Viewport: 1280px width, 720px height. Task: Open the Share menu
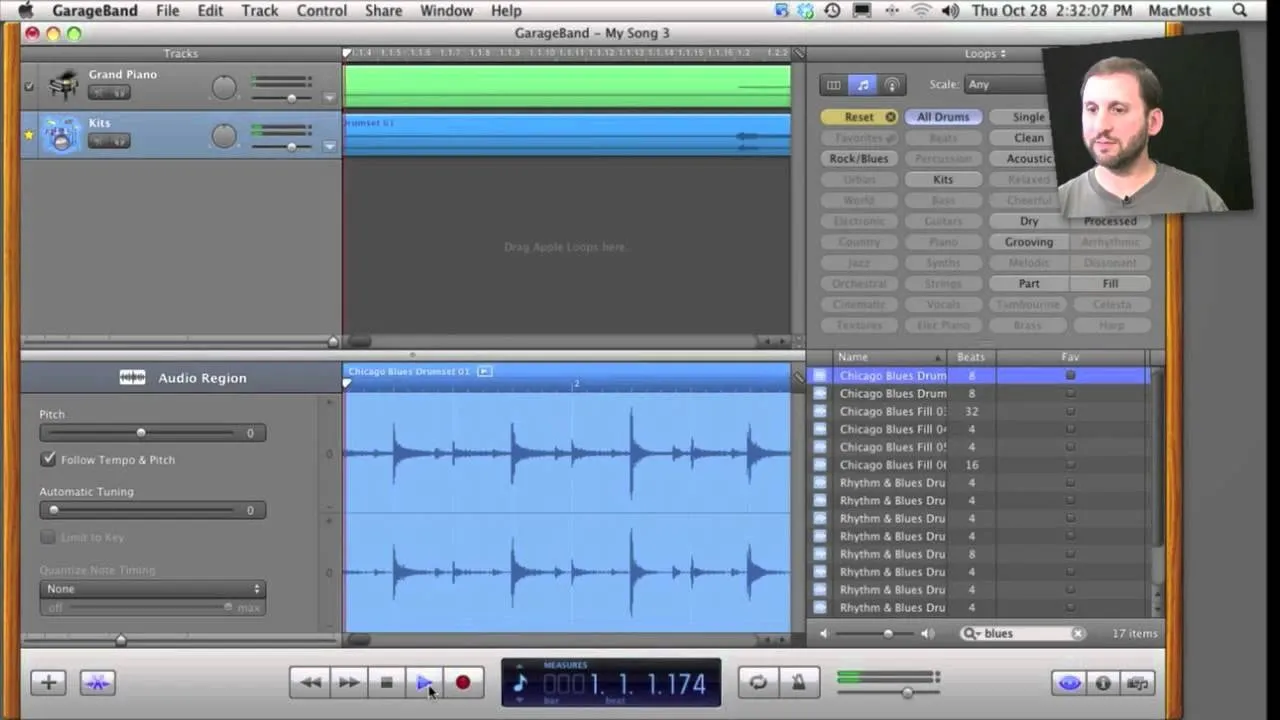[383, 11]
